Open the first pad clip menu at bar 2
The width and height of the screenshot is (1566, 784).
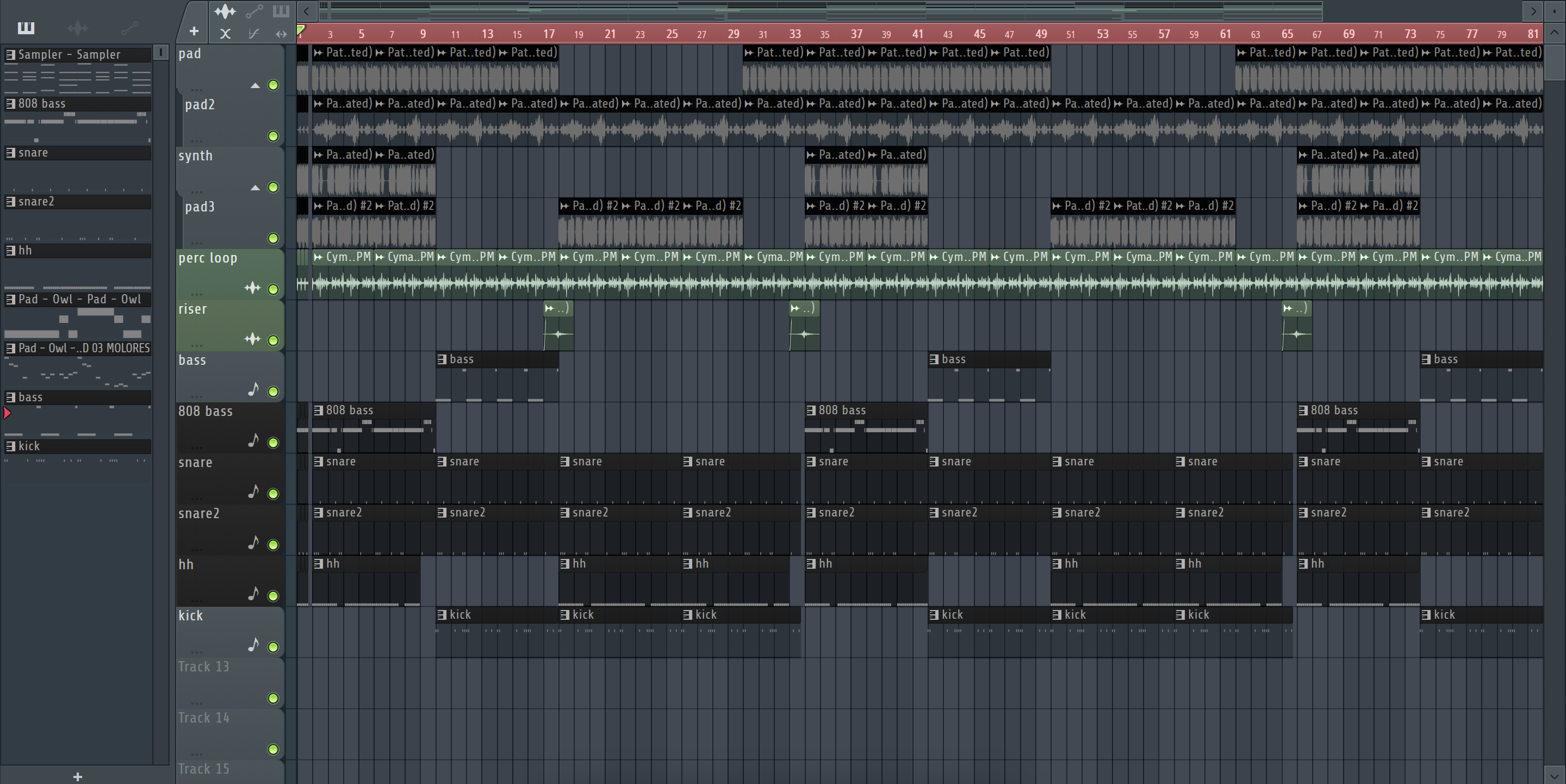coord(319,53)
